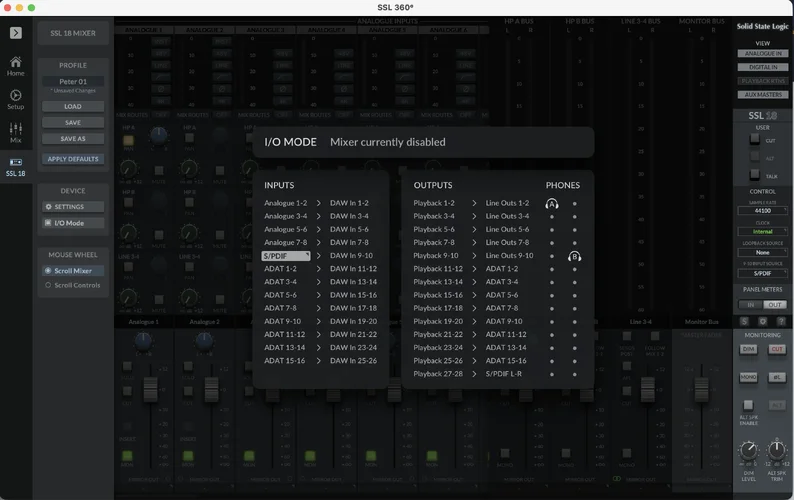Click the headphones A icon for Playback 1-2

point(552,204)
